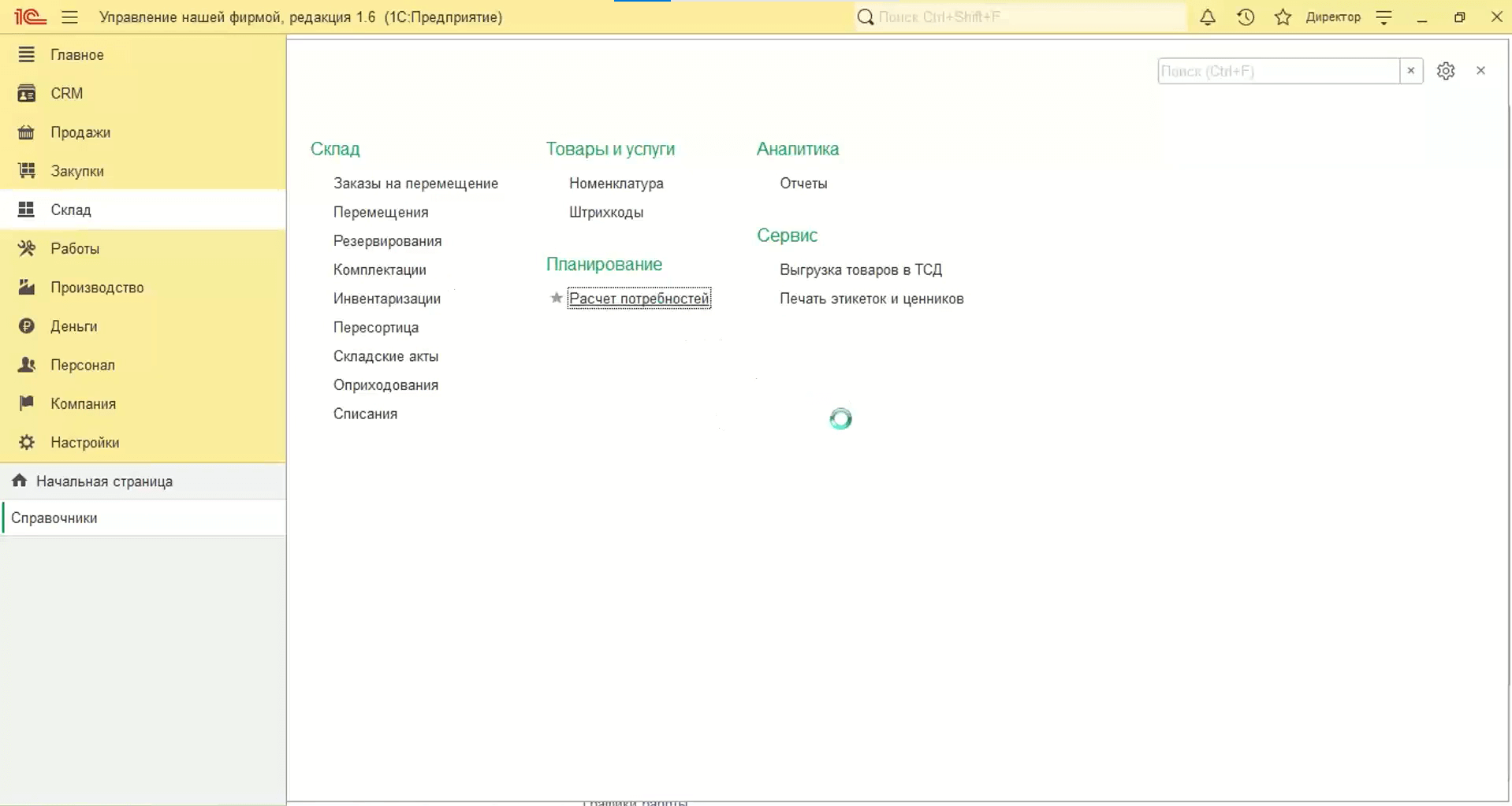Toggle favorite star next to Расчет потребностей
The width and height of the screenshot is (1512, 806).
pos(556,298)
